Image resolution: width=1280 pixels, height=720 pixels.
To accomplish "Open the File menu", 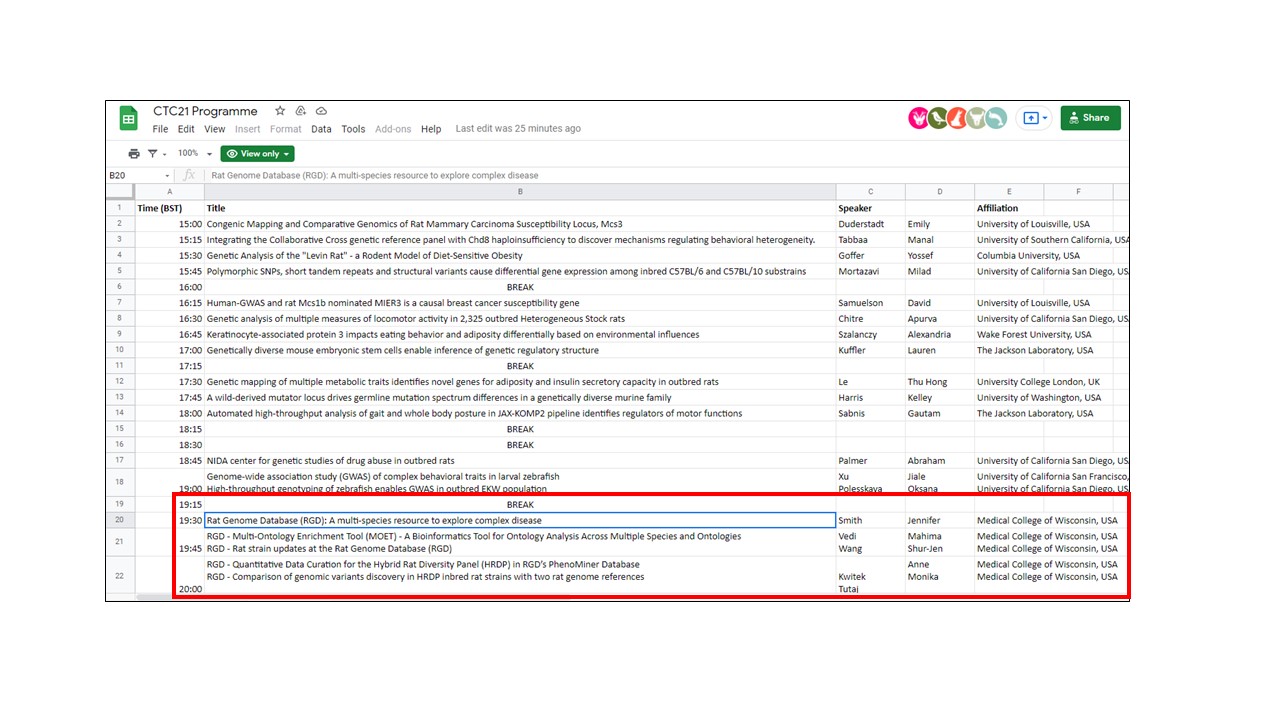I will tap(160, 129).
